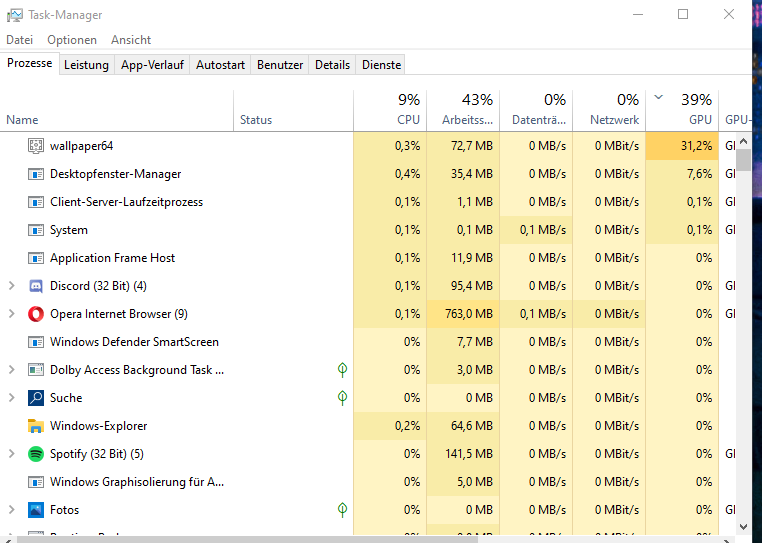Screen dimensions: 762x543
Task: Expand the Spotify (32 Bit) process group
Action: pos(12,454)
